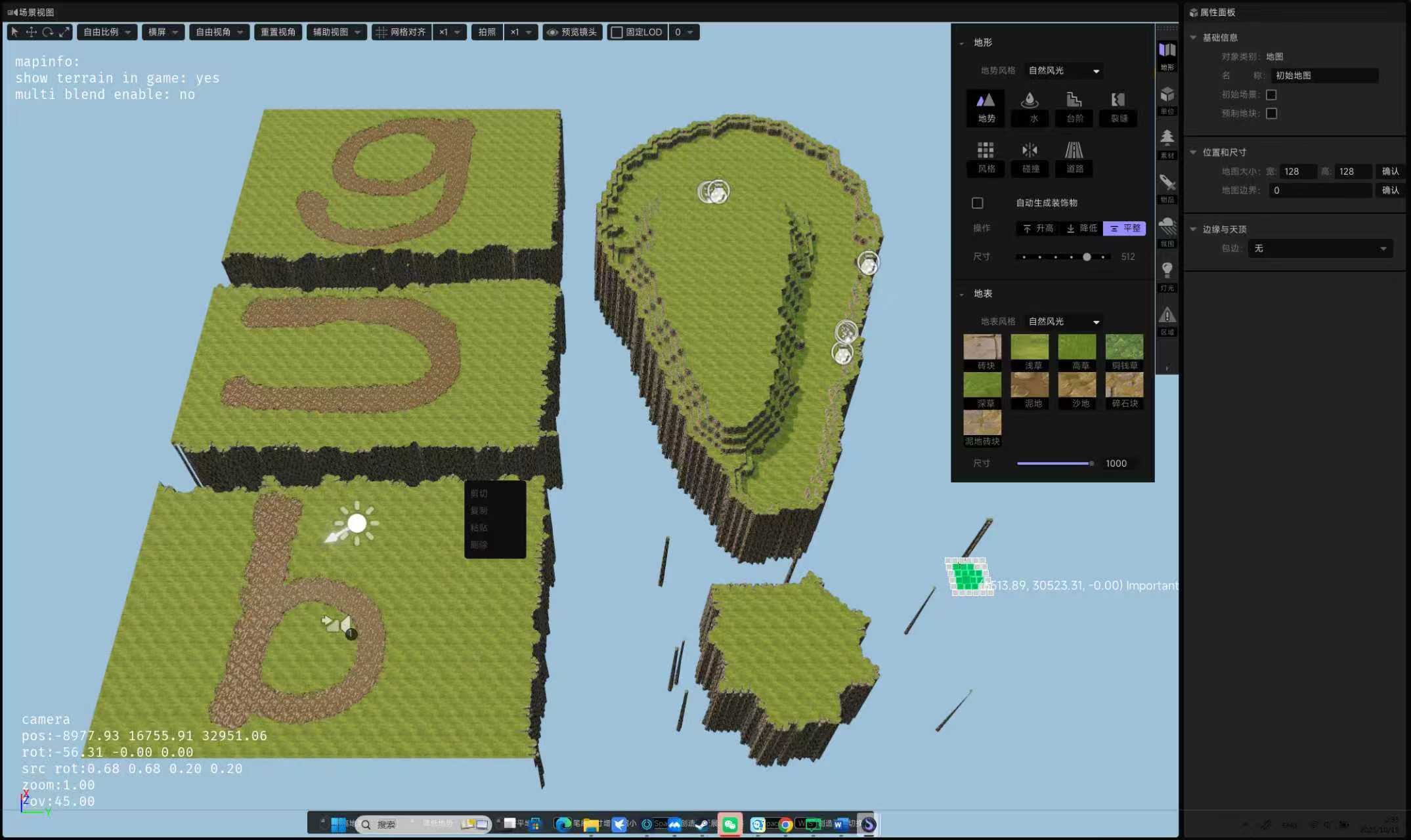The width and height of the screenshot is (1411, 840).
Task: Click the 重置视角 button
Action: coord(278,32)
